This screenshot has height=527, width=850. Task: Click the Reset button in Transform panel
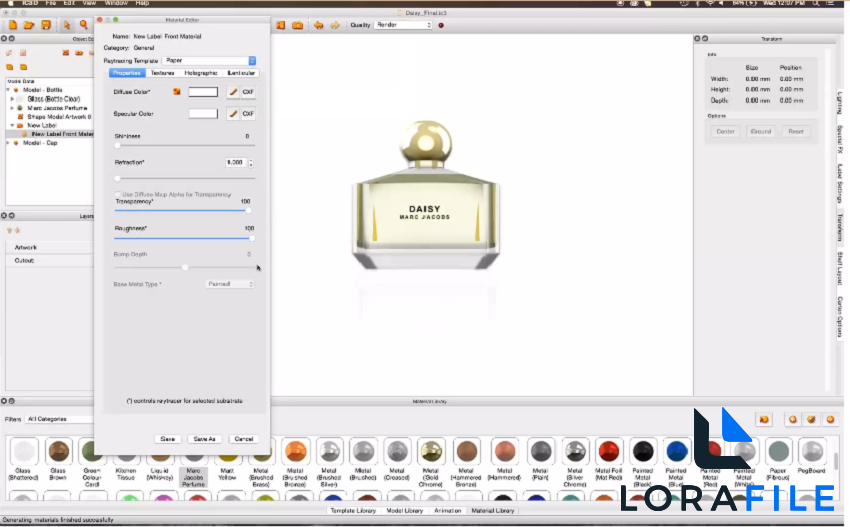(796, 131)
